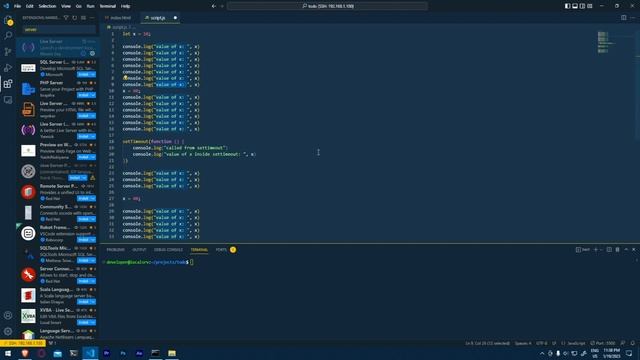Click the Spaces indentation status item
The image size is (640, 360).
point(523,343)
